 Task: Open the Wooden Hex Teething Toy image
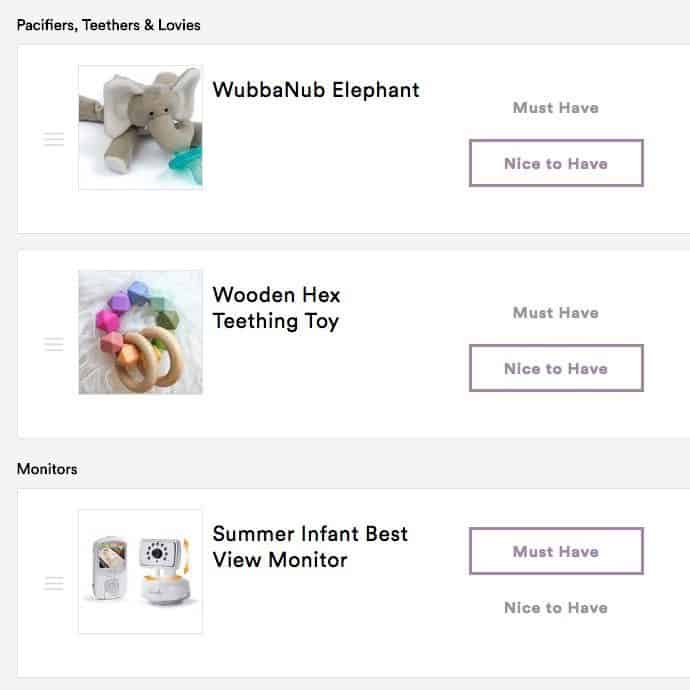tap(140, 332)
